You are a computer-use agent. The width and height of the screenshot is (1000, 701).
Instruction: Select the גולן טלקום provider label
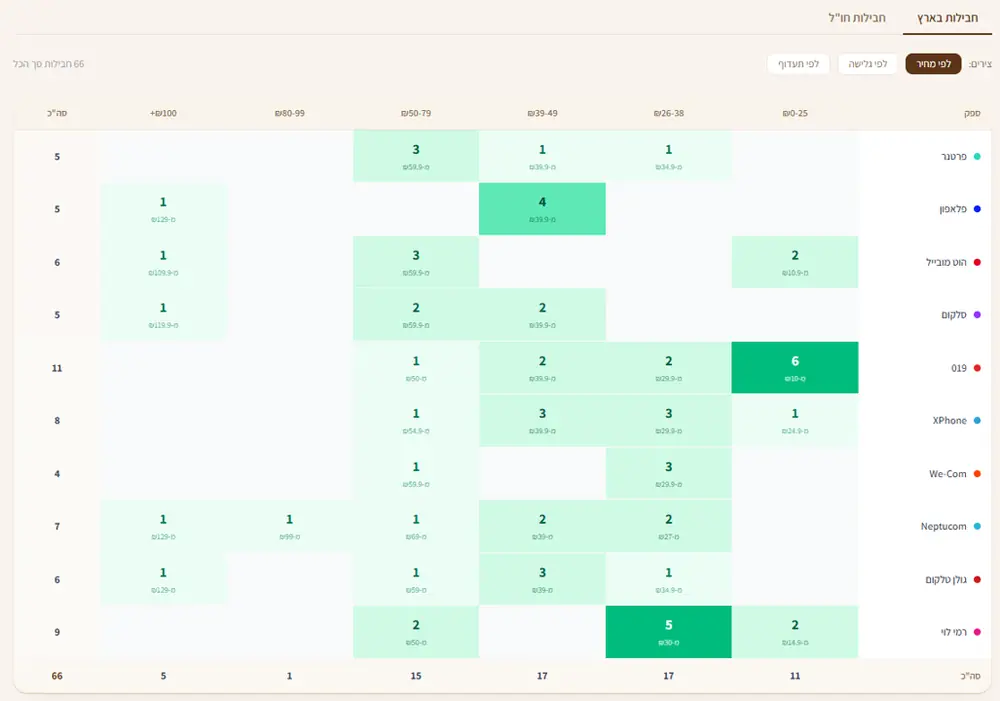tap(946, 579)
